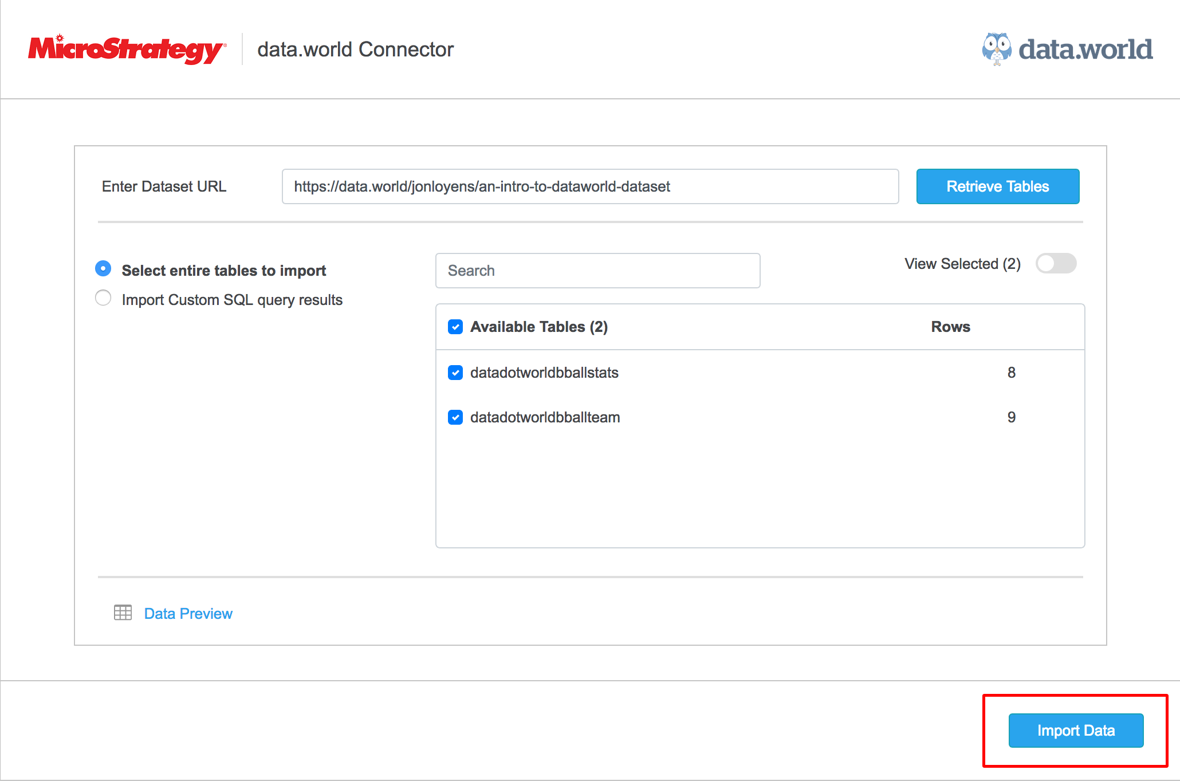Viewport: 1180px width, 781px height.
Task: Click the datadotworldbballstats table name
Action: 544,373
